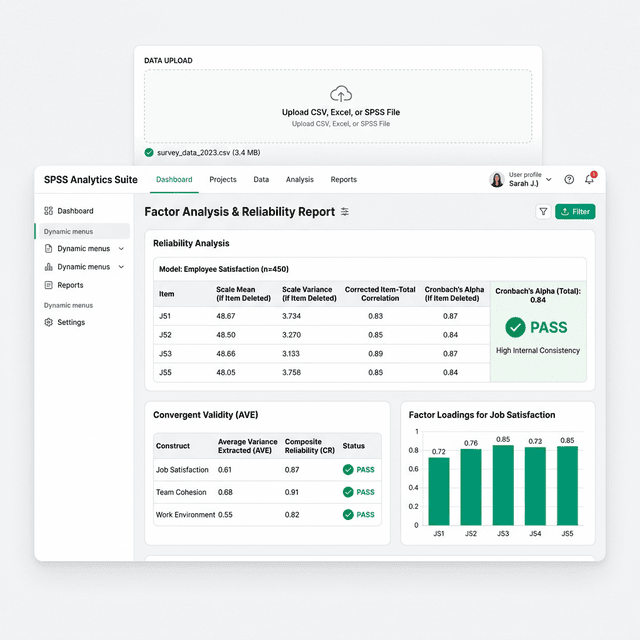
Task: Click the Team Cohesion construct cell
Action: [x=181, y=492]
